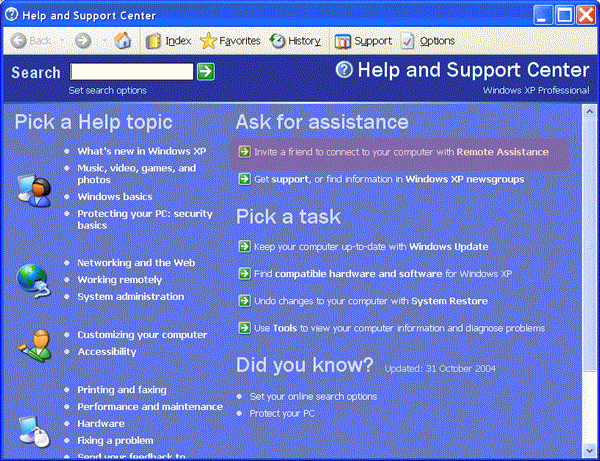Open Index toolbar label
The height and width of the screenshot is (461, 600).
[x=178, y=41]
